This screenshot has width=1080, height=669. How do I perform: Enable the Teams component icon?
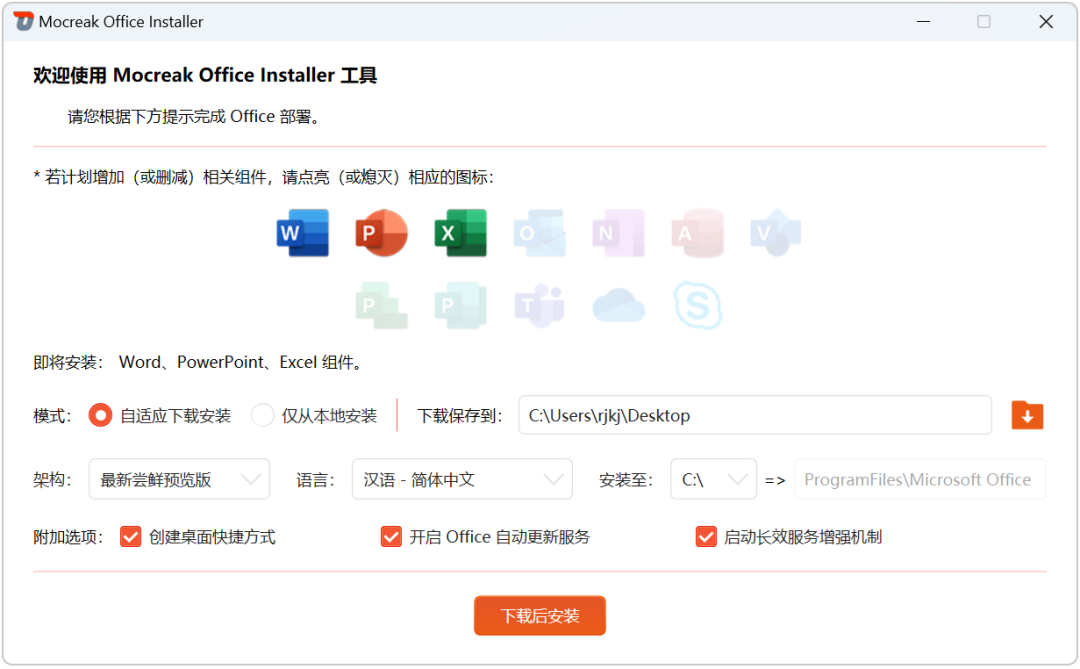[539, 305]
